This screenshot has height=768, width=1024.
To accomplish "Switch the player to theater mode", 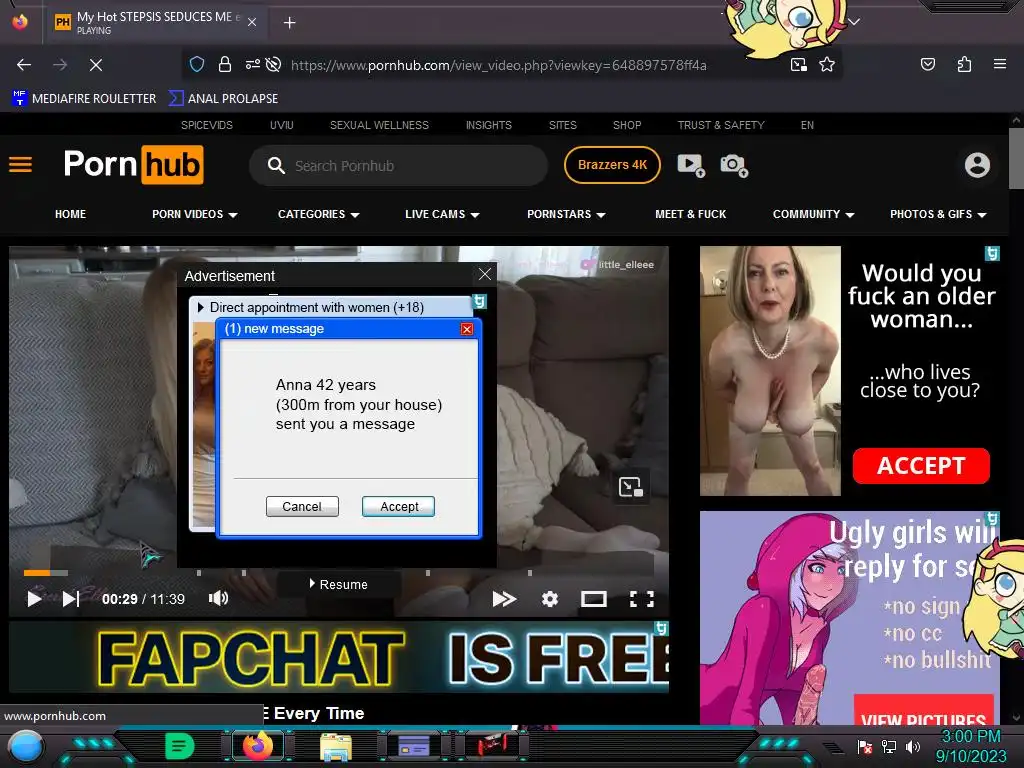I will point(594,599).
